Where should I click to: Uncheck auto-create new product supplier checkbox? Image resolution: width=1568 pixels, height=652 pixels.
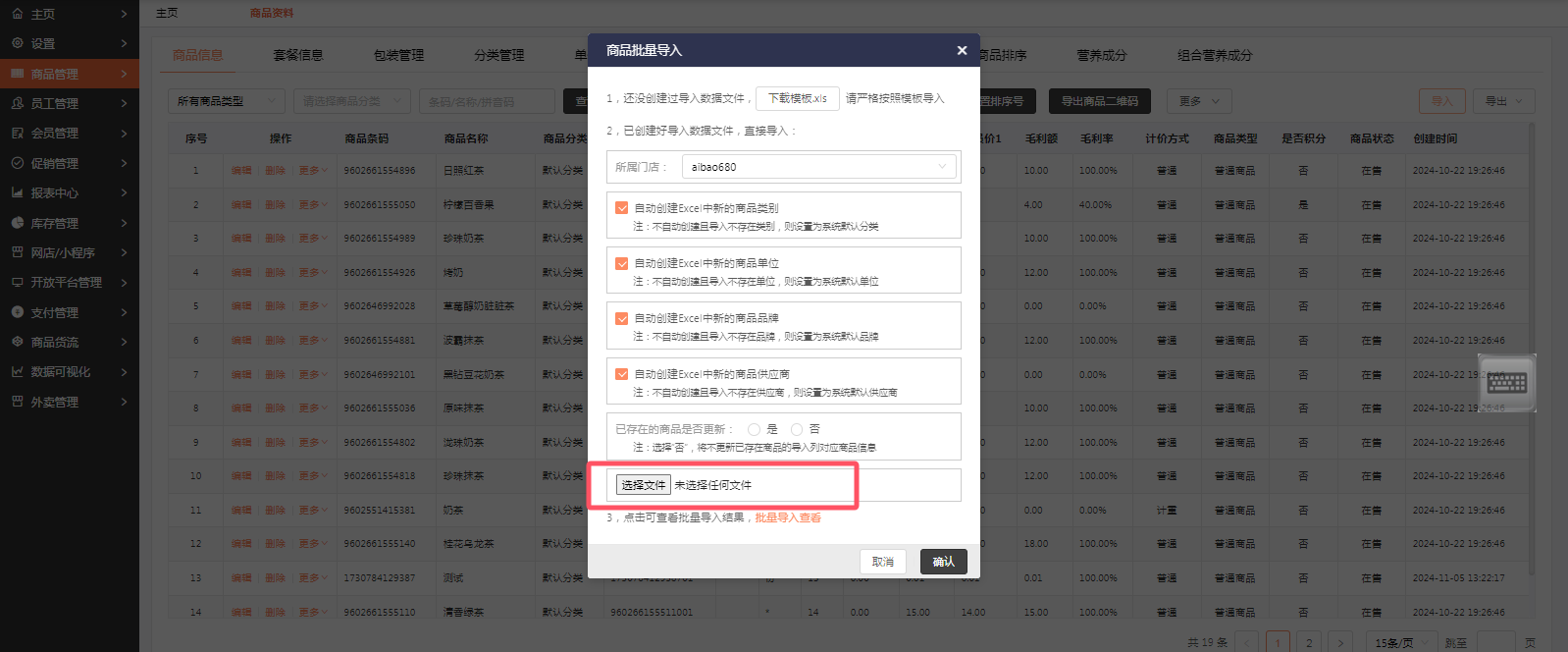tap(622, 374)
